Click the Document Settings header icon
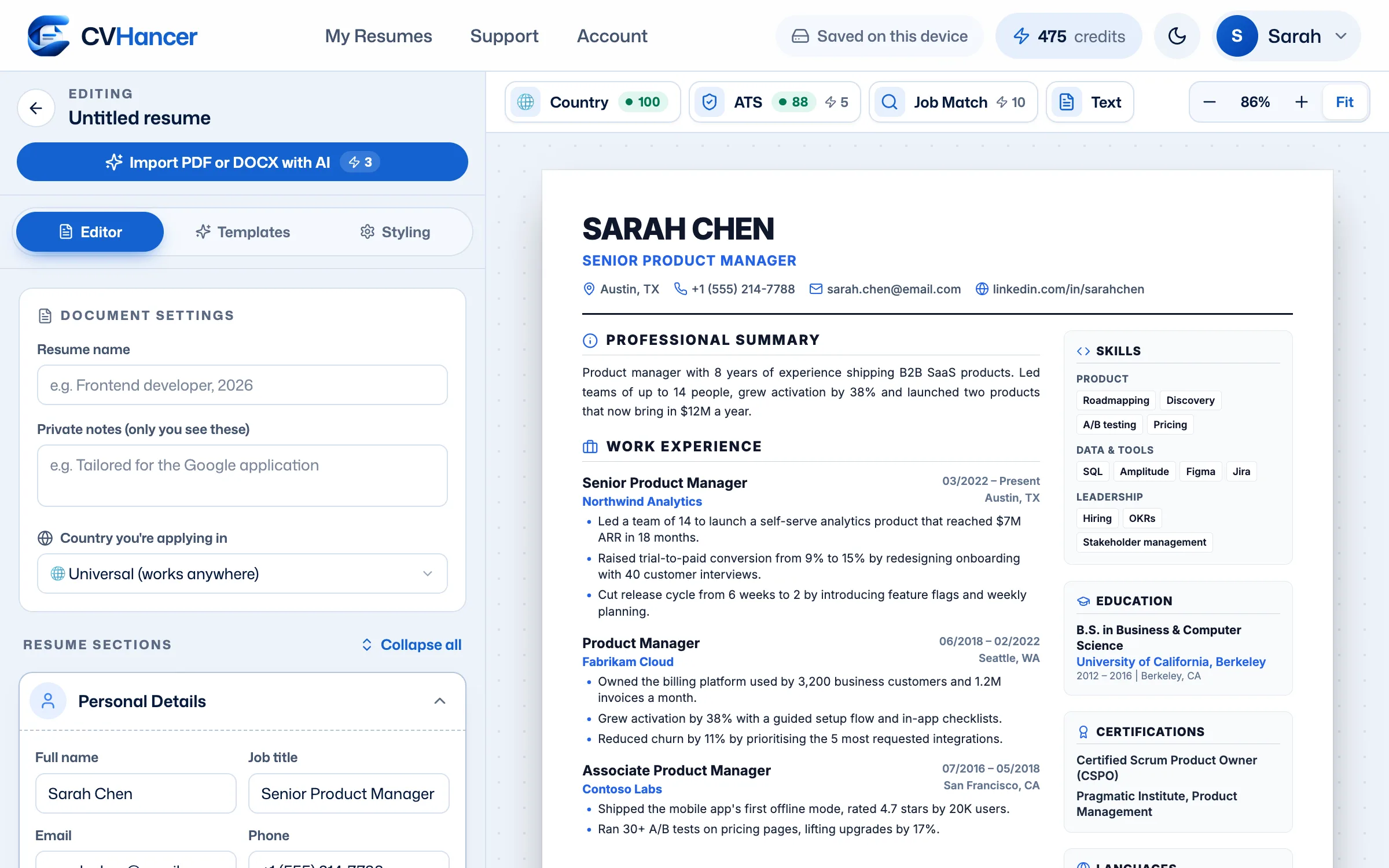This screenshot has height=868, width=1389. [45, 316]
